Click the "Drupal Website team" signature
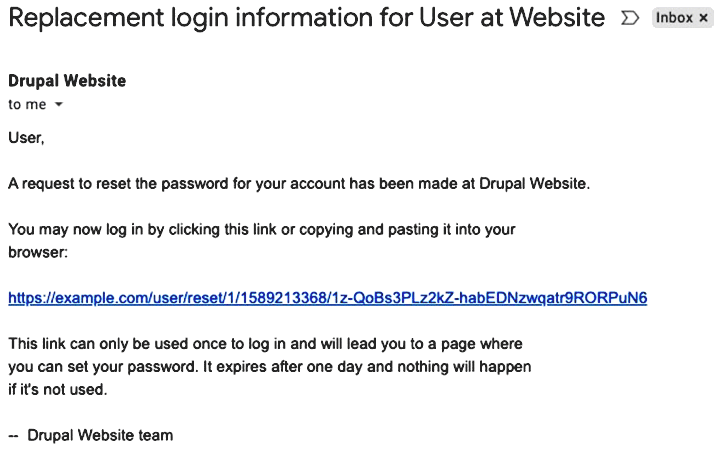720x453 pixels. 100,435
